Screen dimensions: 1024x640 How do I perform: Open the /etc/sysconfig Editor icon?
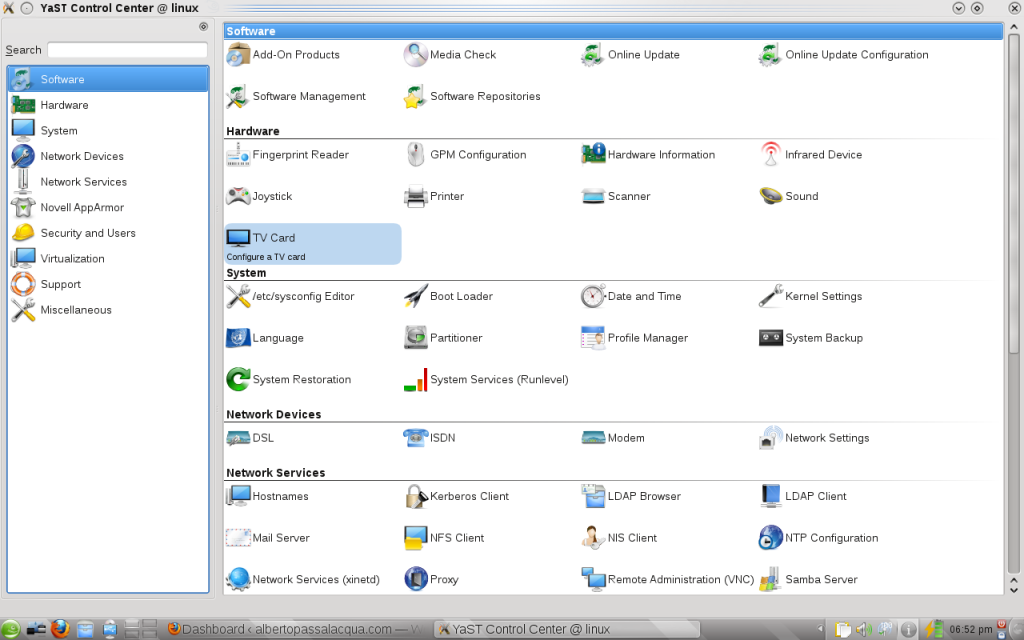click(x=238, y=296)
